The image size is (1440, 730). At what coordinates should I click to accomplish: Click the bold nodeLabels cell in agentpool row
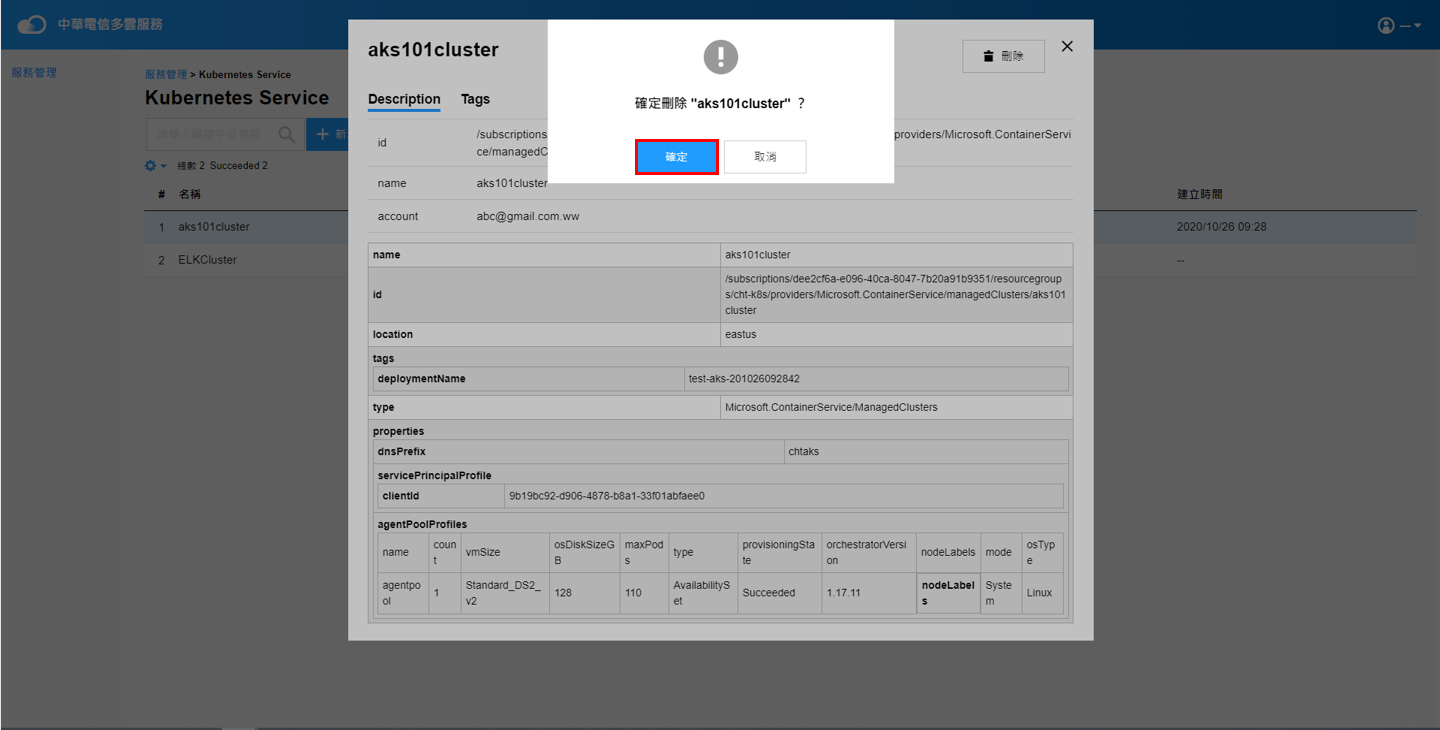pos(948,592)
